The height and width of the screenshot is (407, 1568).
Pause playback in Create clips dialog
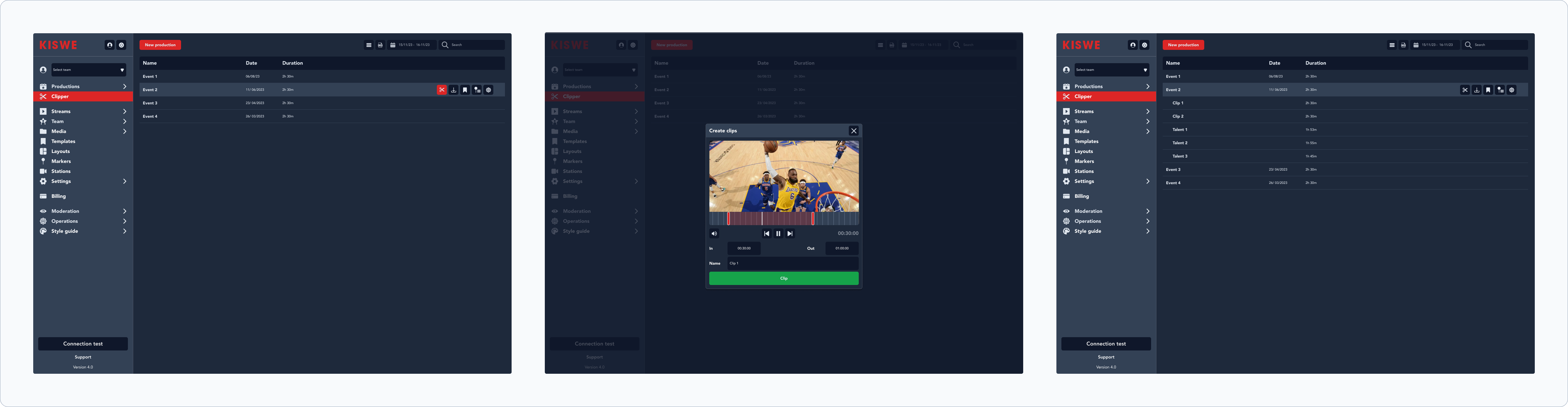779,233
